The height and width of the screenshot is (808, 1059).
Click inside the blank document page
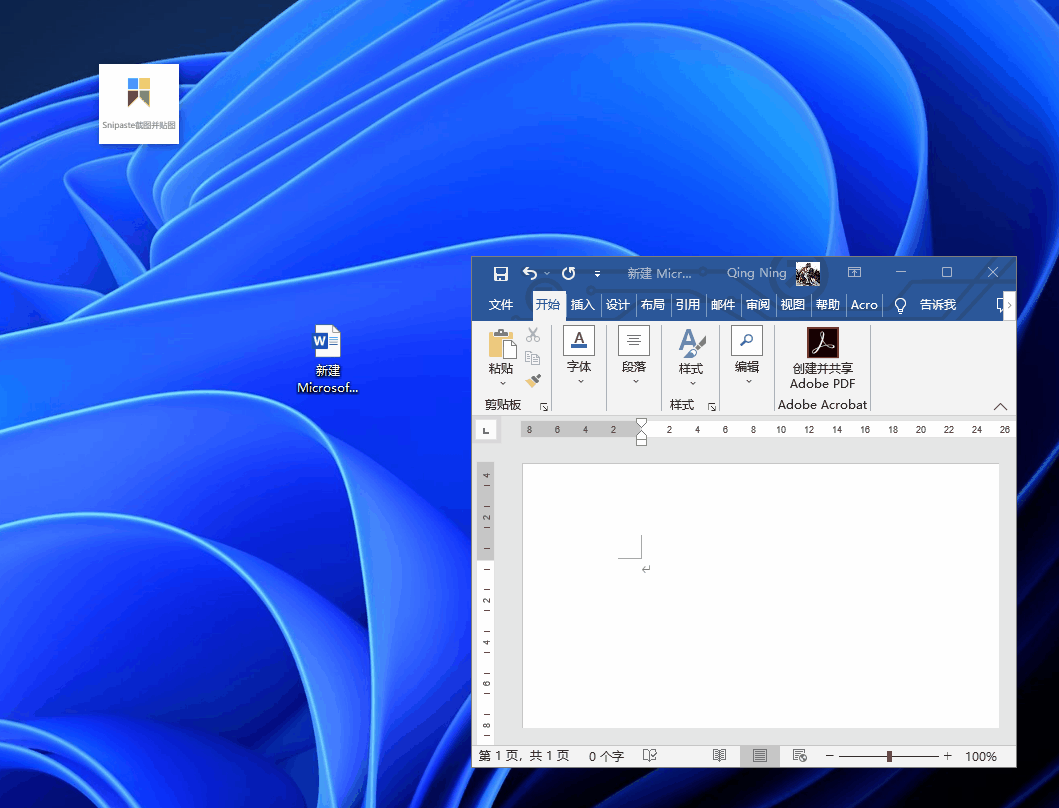(760, 595)
